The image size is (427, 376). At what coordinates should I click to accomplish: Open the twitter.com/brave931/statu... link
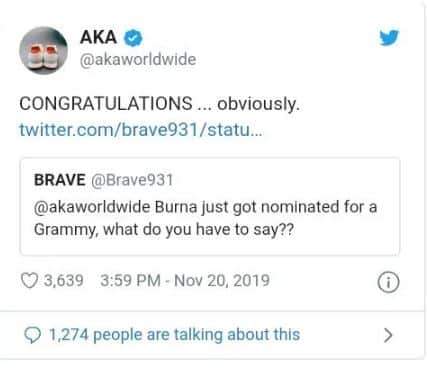pyautogui.click(x=141, y=130)
